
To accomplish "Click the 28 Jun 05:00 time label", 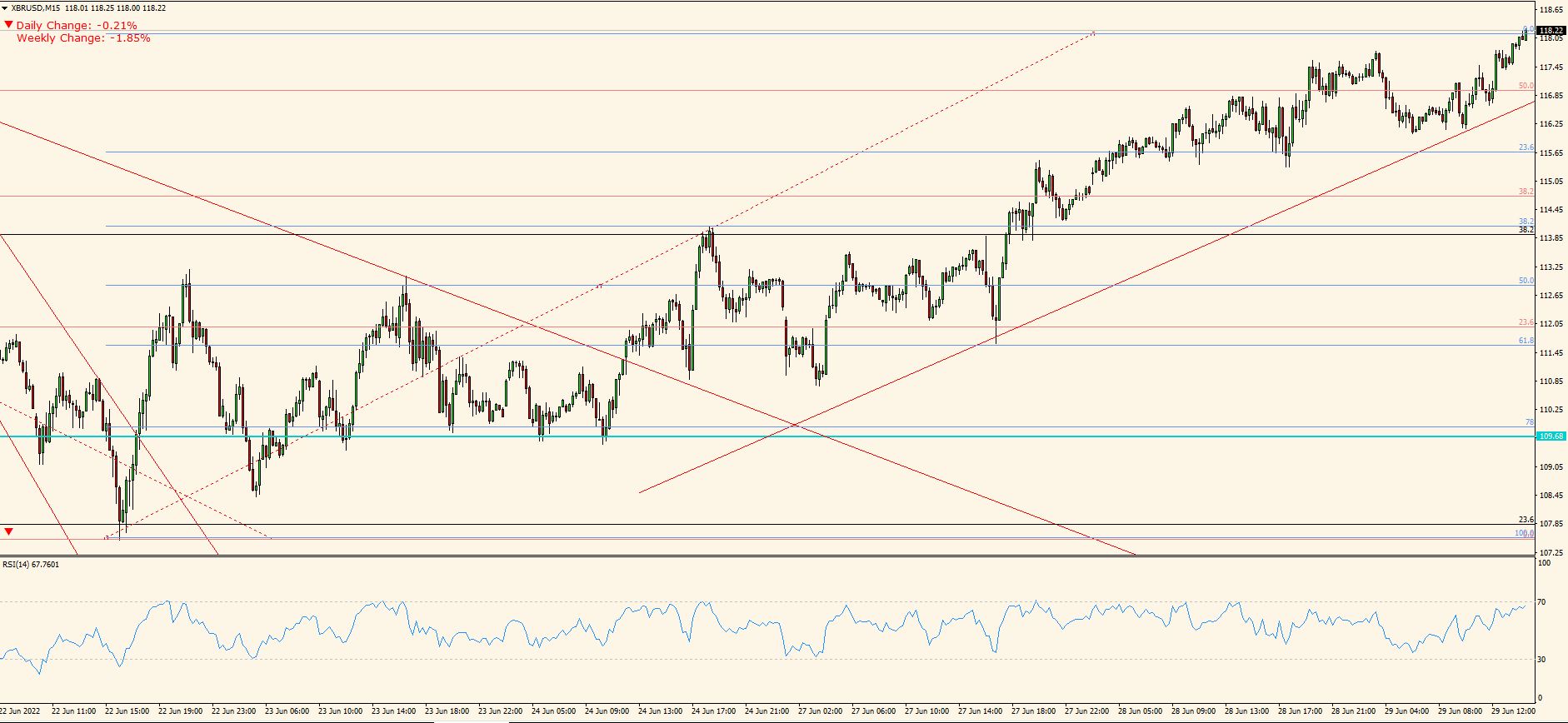I will coord(1141,711).
